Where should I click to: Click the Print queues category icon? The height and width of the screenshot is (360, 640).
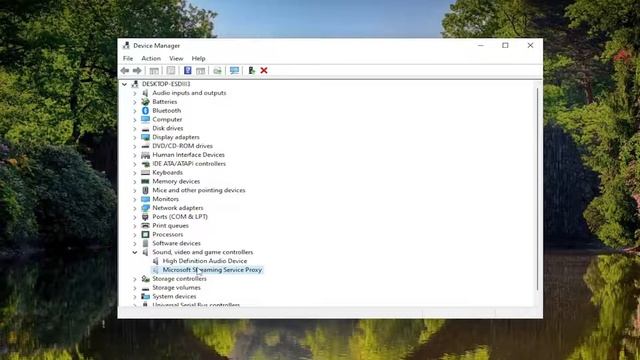145,226
